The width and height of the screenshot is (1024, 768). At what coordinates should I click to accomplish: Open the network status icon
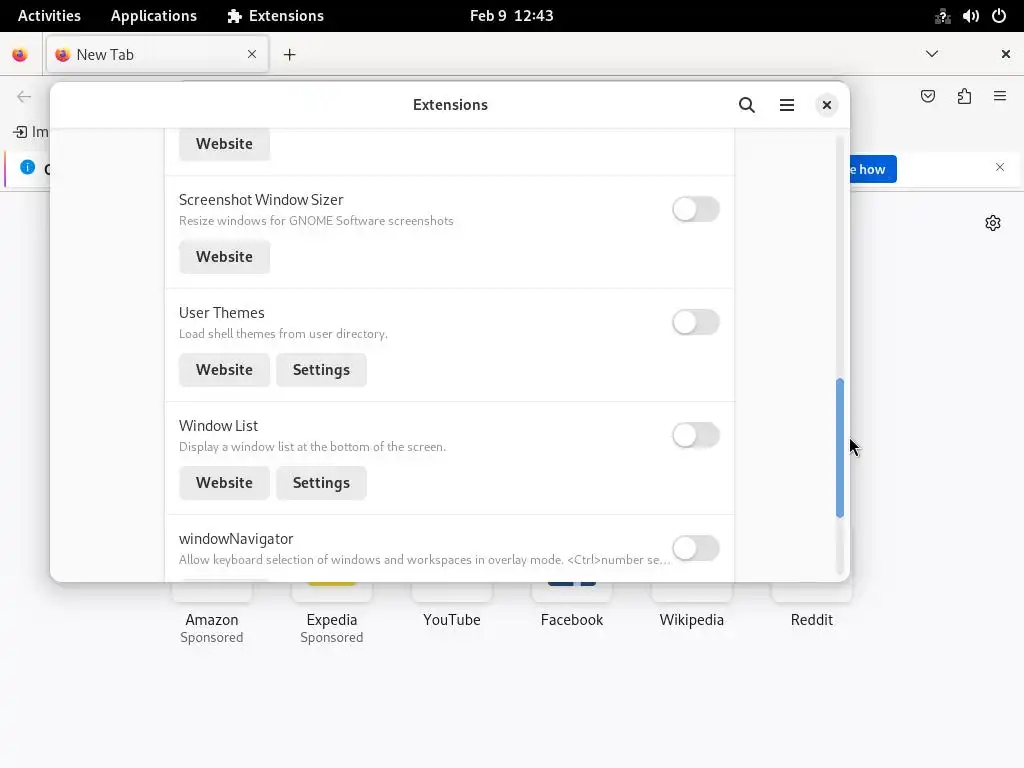click(x=942, y=16)
